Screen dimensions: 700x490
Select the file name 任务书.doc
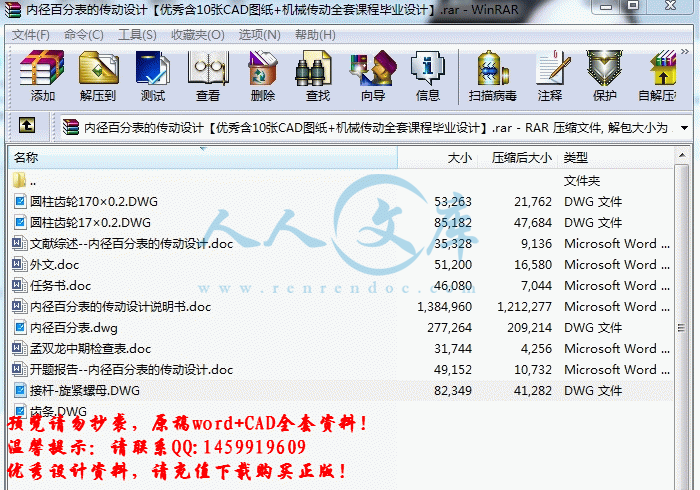point(61,286)
